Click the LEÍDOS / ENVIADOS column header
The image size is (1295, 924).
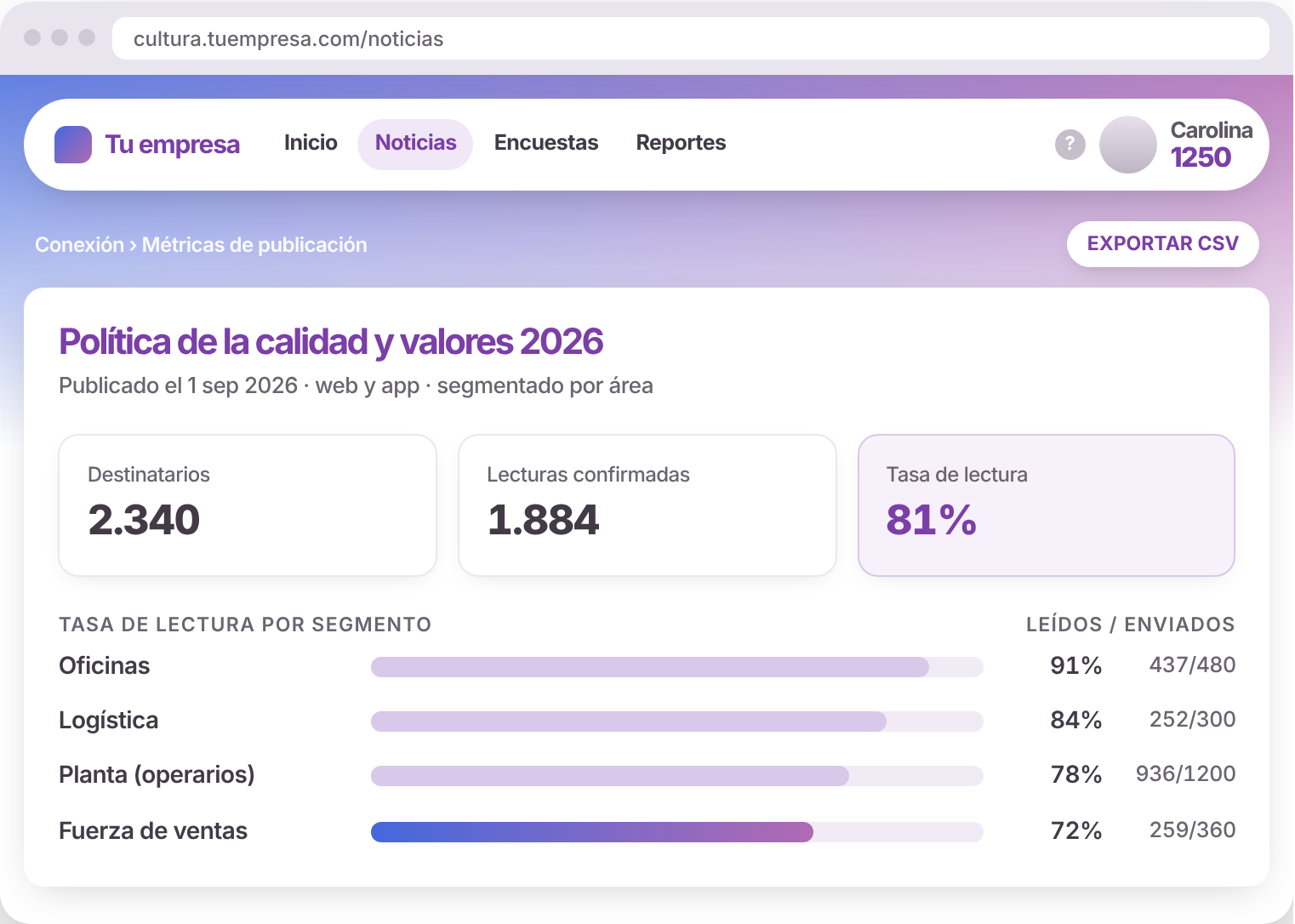tap(1130, 625)
